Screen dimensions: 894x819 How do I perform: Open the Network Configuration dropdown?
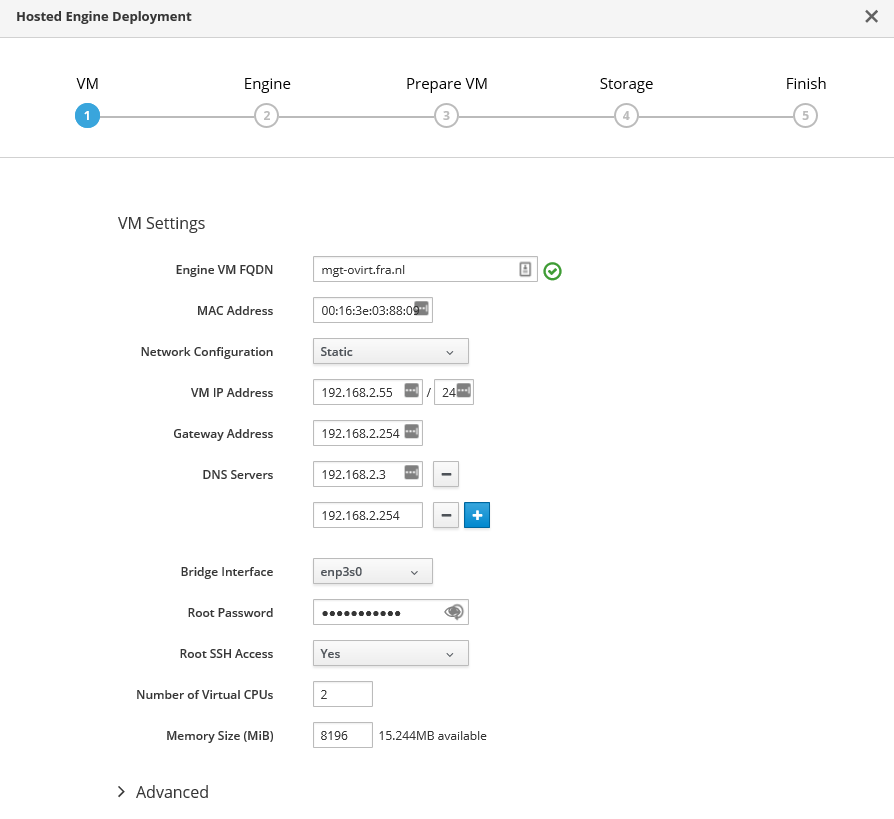point(390,352)
